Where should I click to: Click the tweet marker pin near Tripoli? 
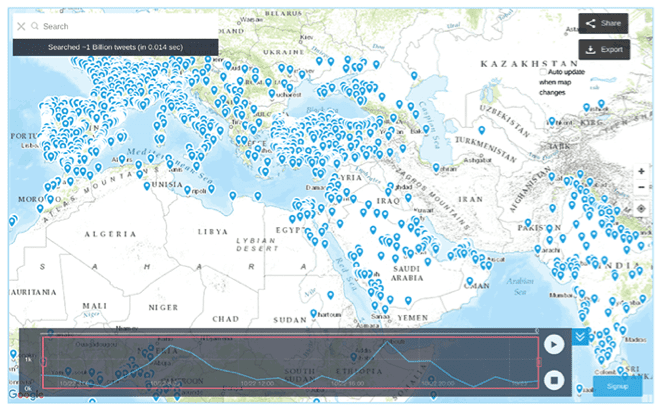point(187,188)
